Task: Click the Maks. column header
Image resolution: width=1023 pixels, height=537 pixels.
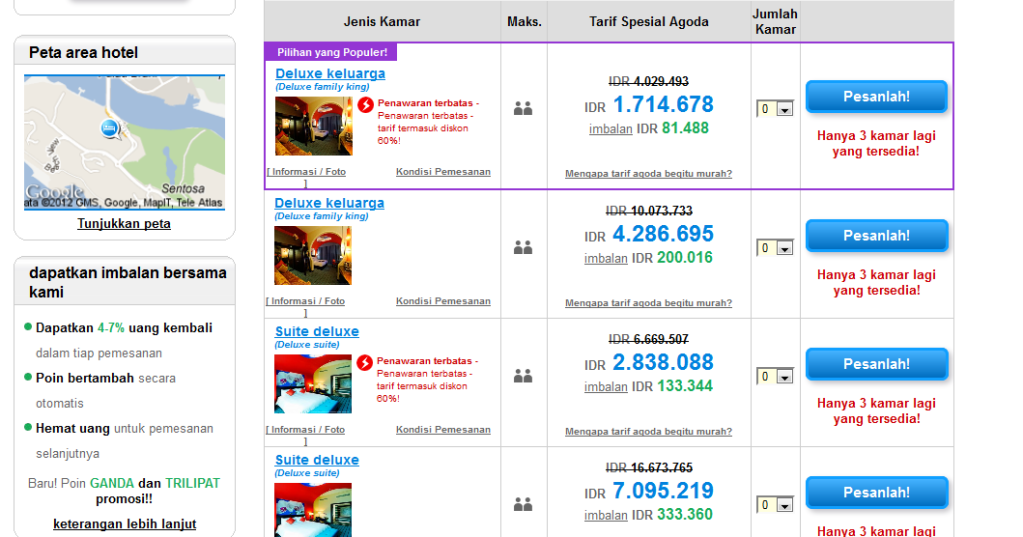Action: tap(524, 22)
